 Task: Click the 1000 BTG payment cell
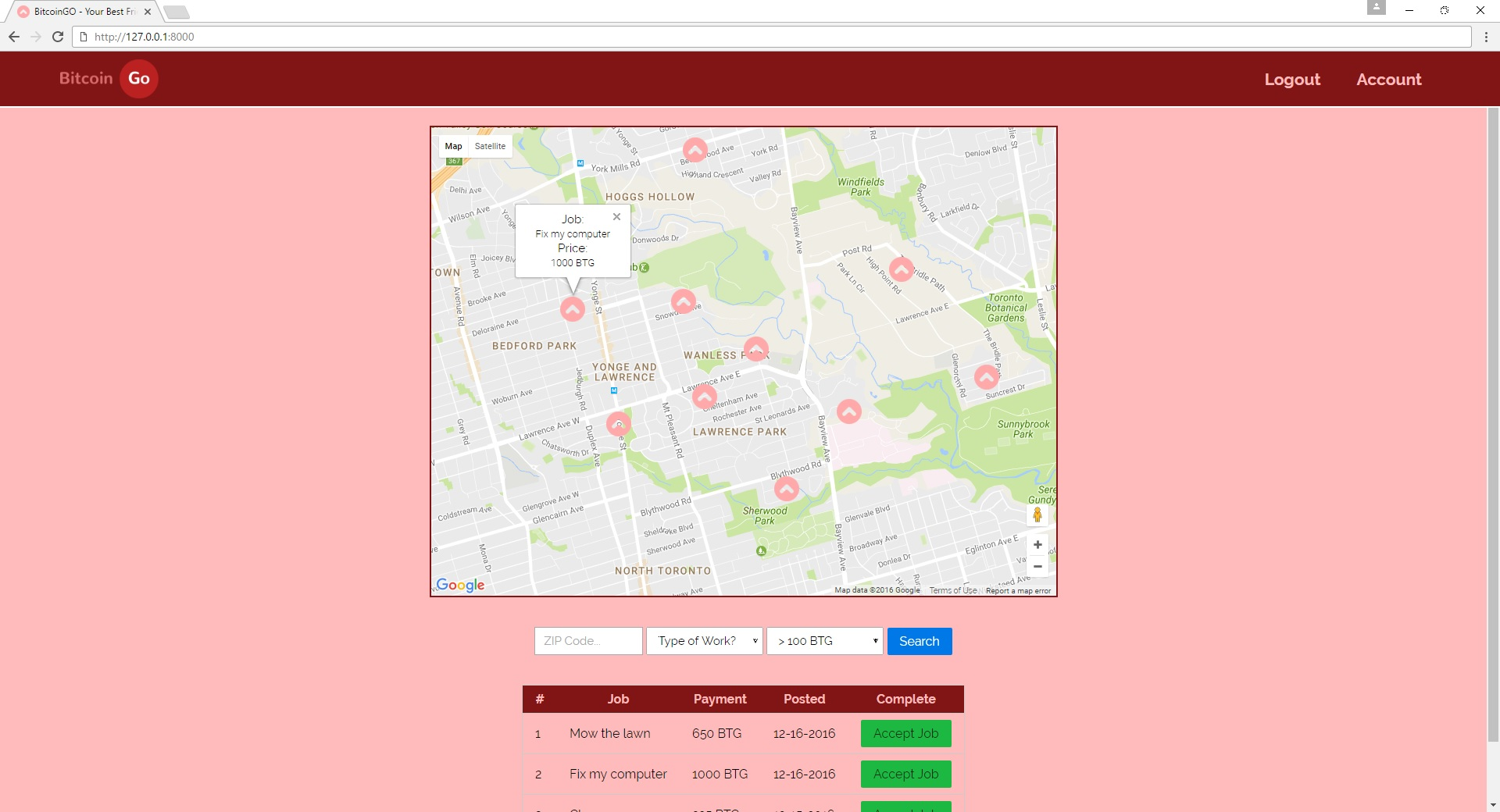point(720,774)
